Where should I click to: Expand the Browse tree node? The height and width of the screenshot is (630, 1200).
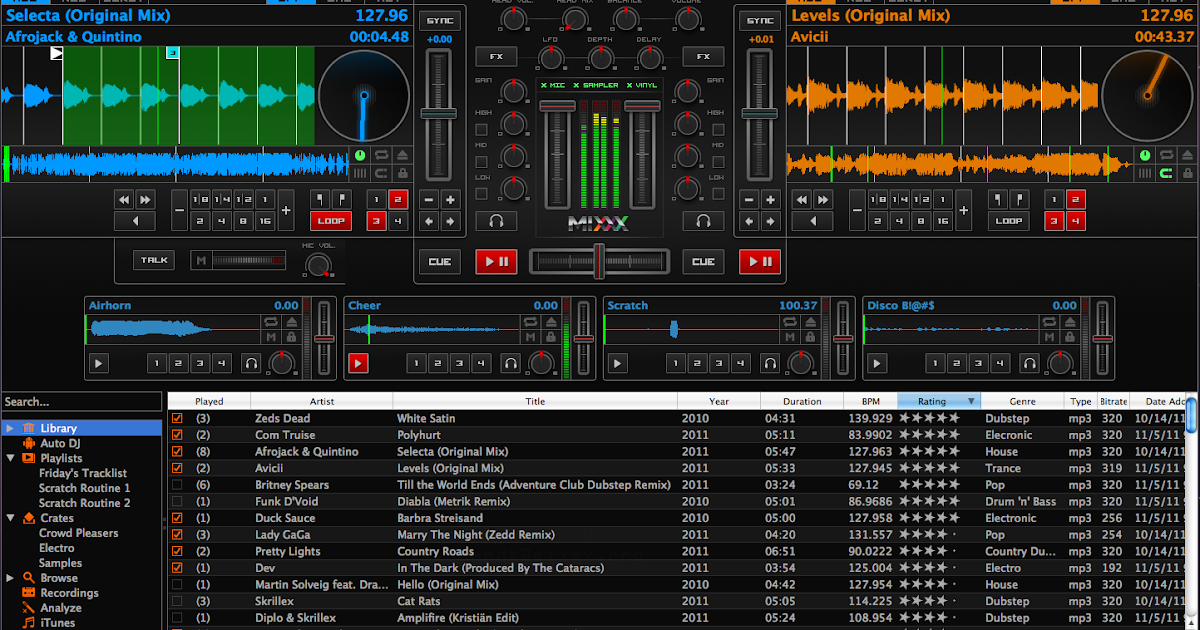point(10,578)
